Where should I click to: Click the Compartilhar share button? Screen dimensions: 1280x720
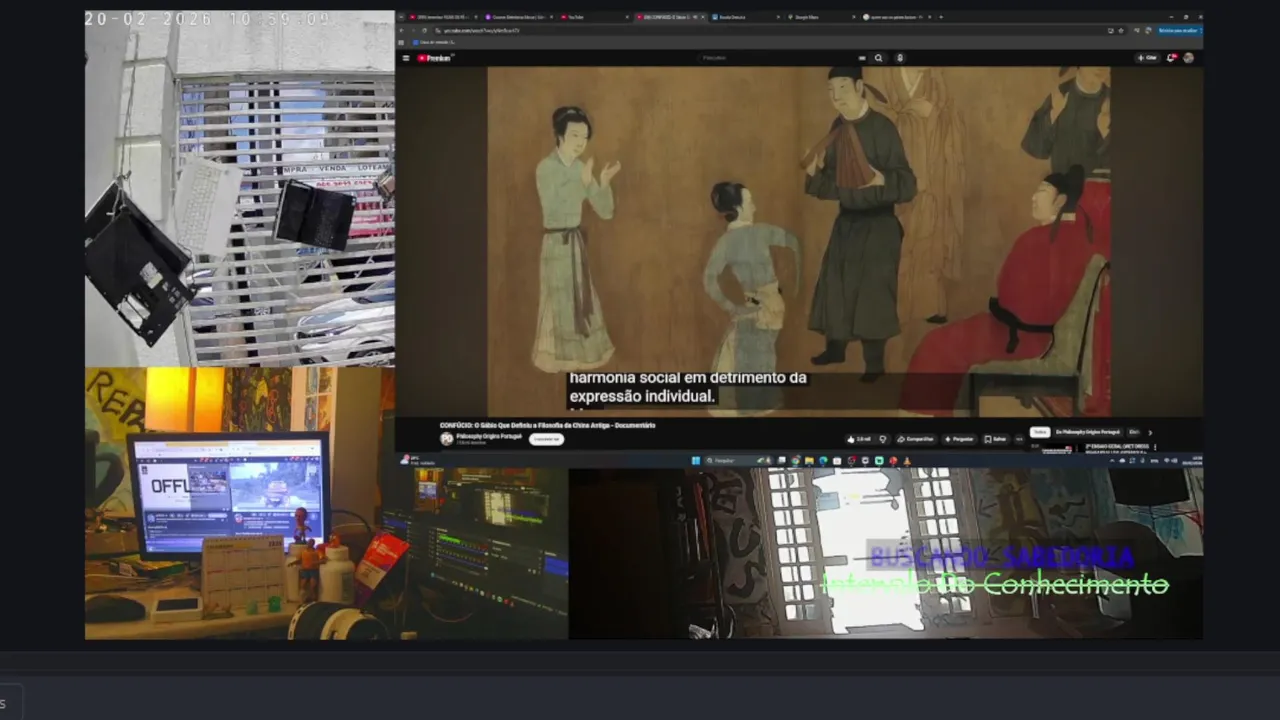click(x=915, y=439)
